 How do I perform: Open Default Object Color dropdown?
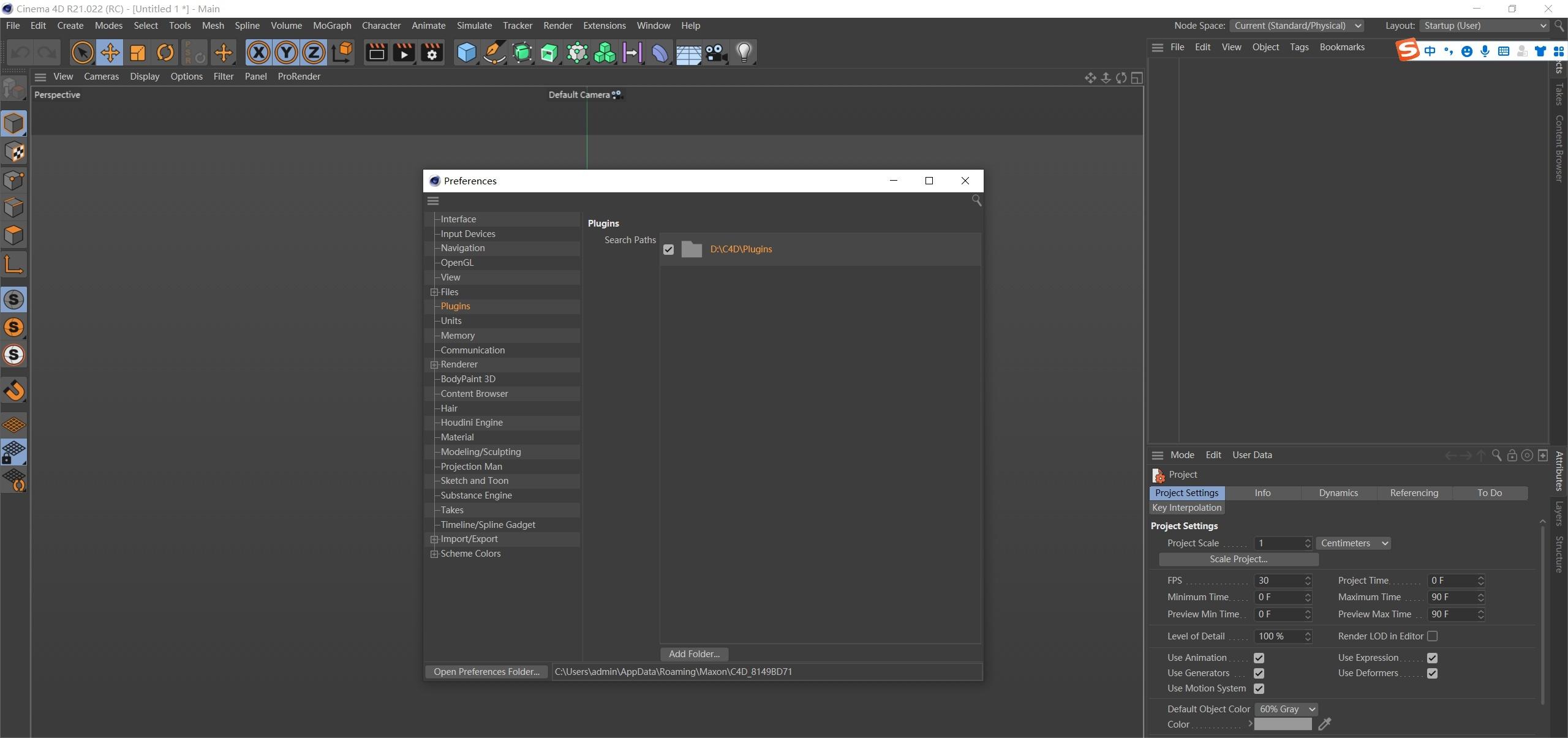[x=1286, y=709]
